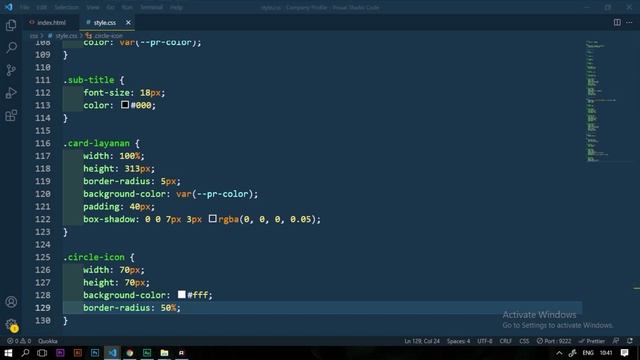
Task: Click the border-radius: 50% declaration
Action: (132, 308)
